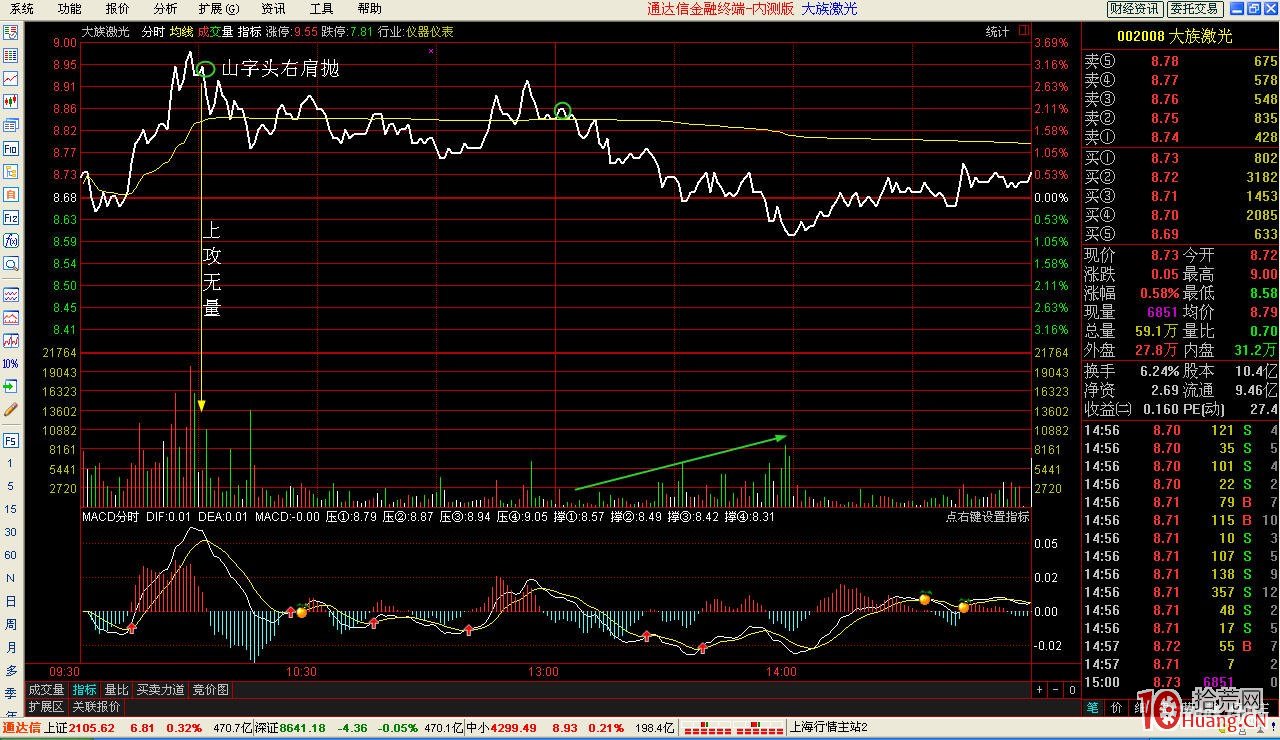Click the candlestick chart icon in sidebar
This screenshot has height=740, width=1280.
(11, 101)
